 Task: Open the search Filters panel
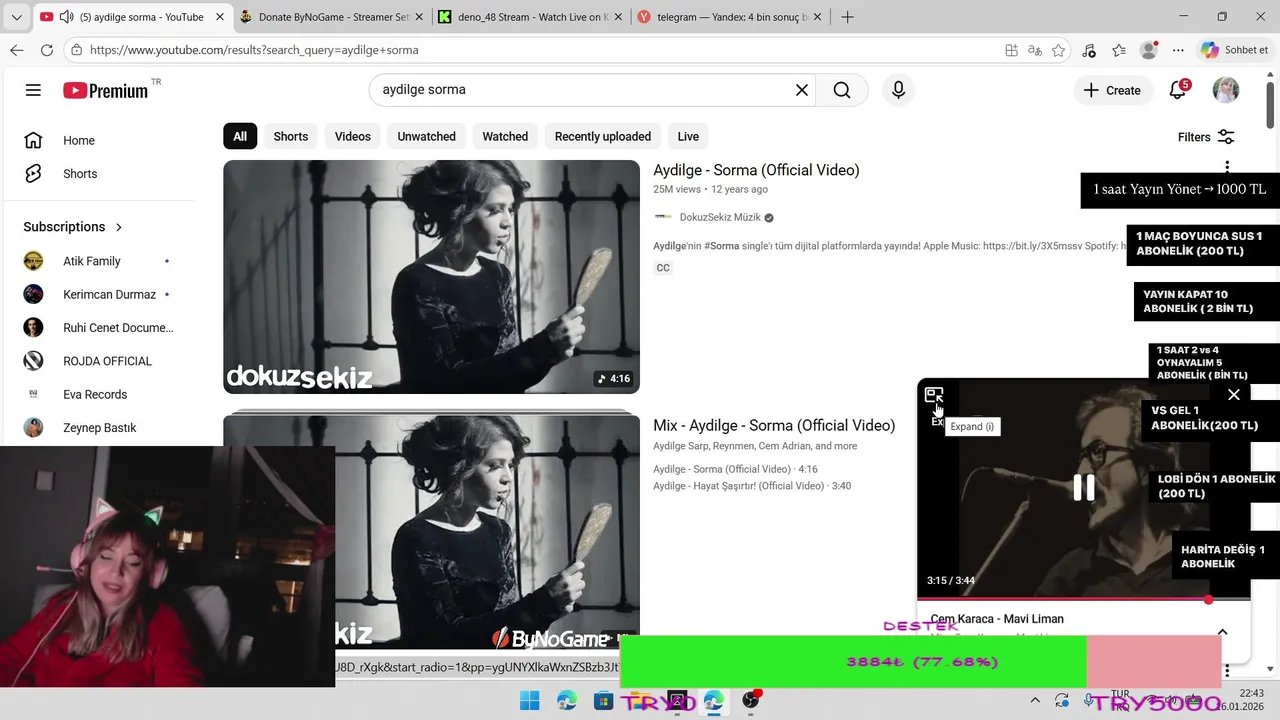(1206, 137)
